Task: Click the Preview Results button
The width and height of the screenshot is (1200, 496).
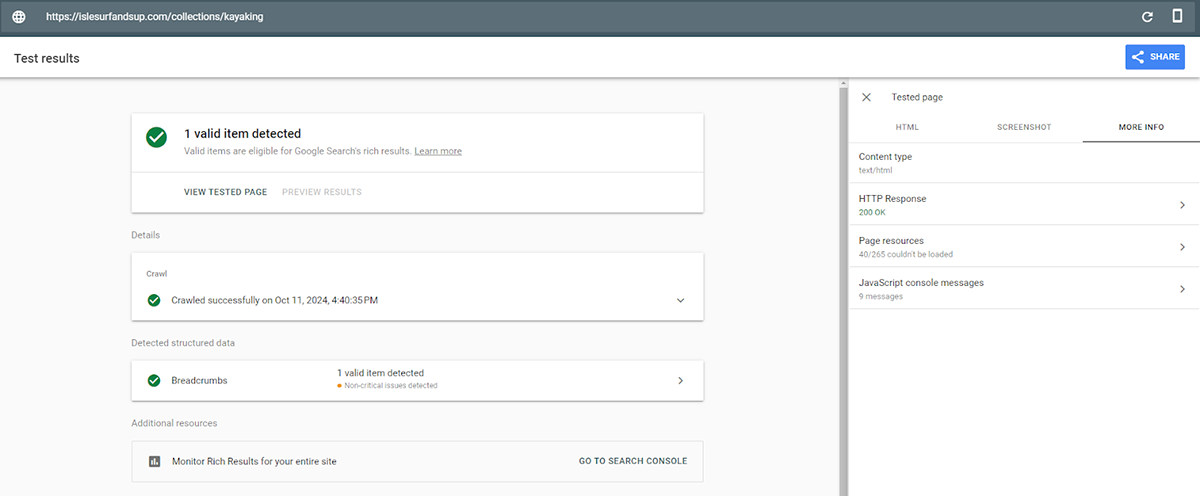Action: click(x=322, y=192)
